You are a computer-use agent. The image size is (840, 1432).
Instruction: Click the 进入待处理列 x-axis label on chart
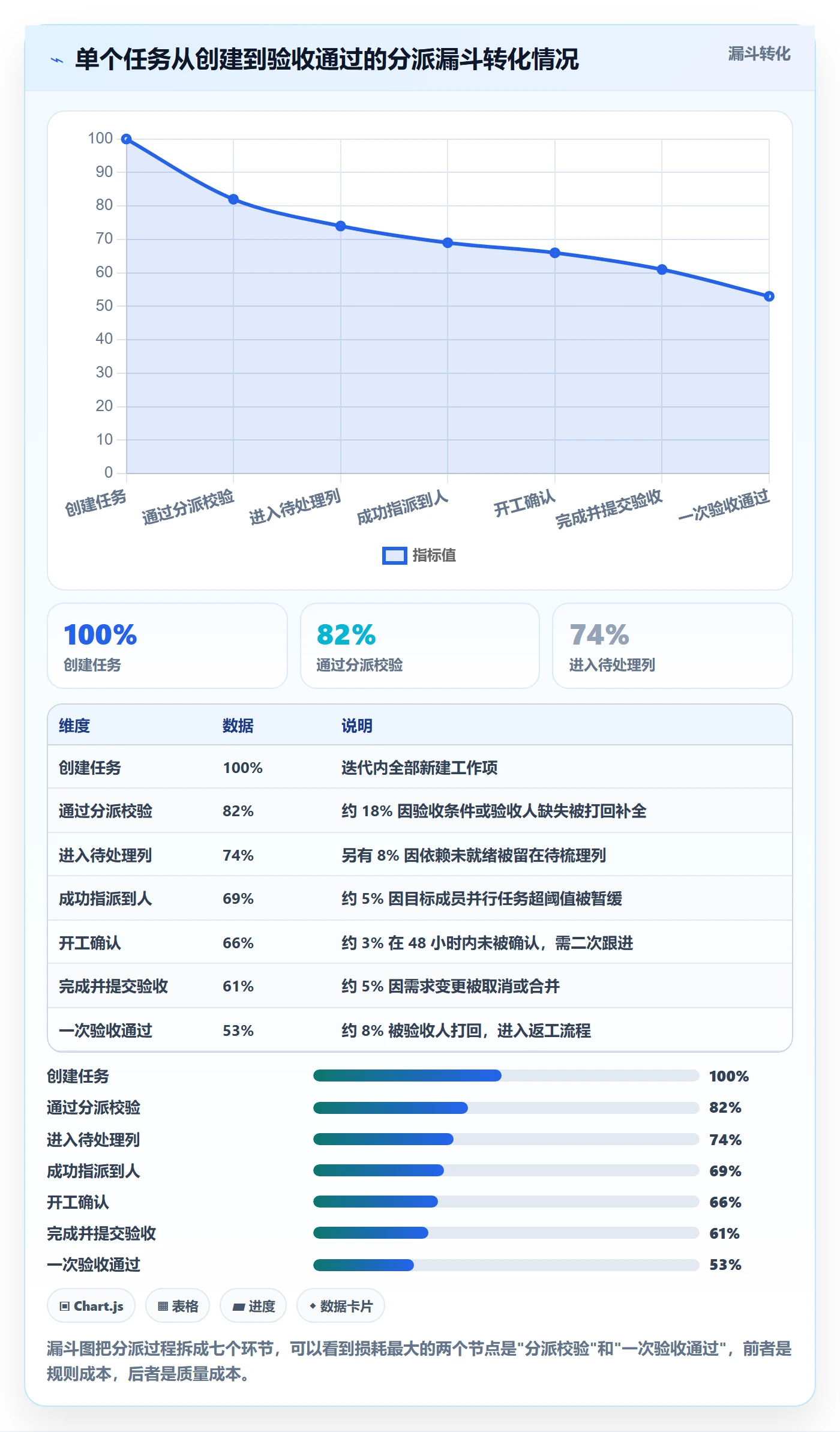pos(295,507)
